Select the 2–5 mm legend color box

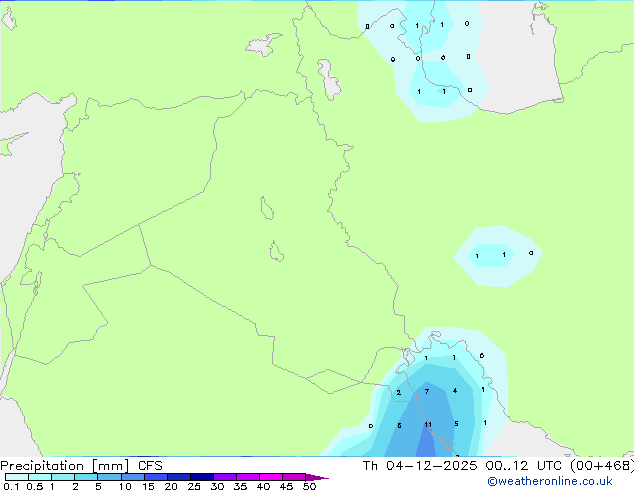[x=86, y=477]
